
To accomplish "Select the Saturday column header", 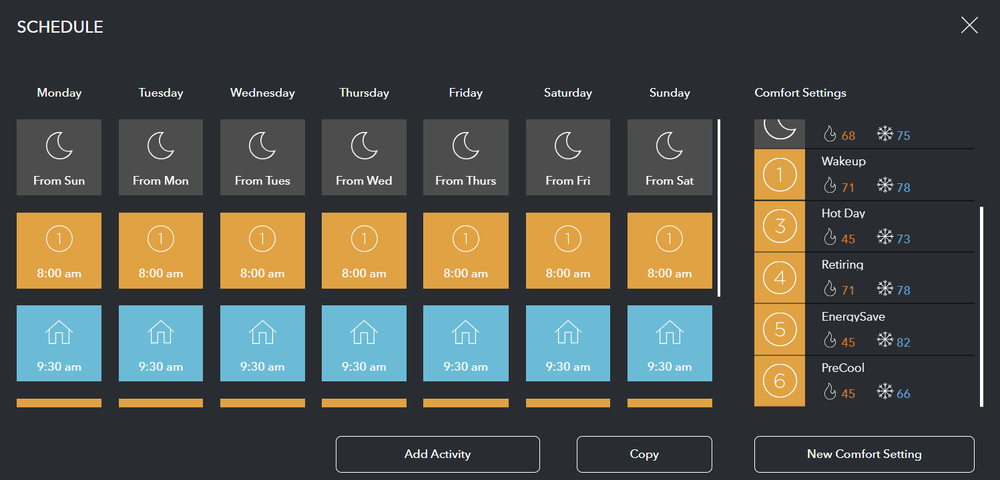I will coord(568,93).
